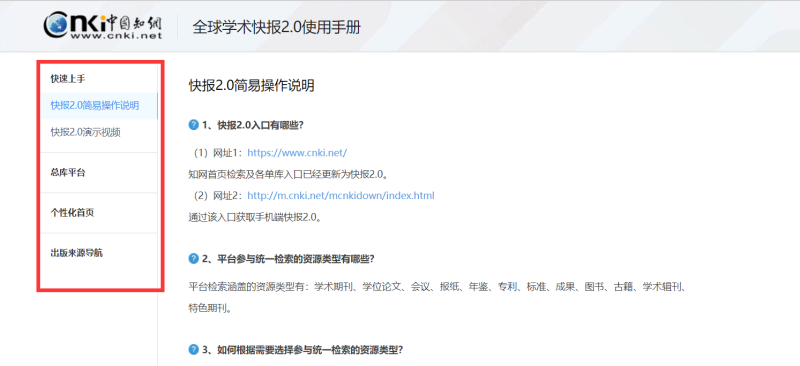Click the question icon beside 快报2.0入口有哪些
The height and width of the screenshot is (366, 800).
point(193,125)
